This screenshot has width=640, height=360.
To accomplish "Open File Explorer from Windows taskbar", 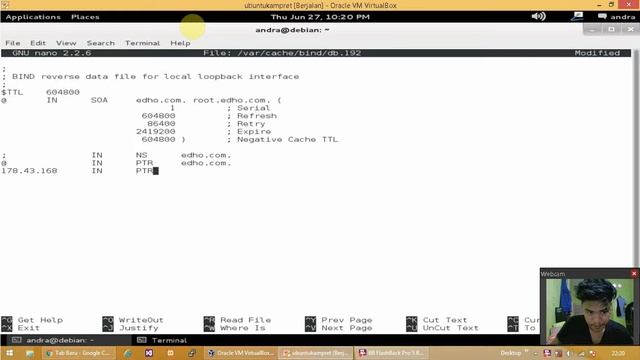I will point(30,353).
